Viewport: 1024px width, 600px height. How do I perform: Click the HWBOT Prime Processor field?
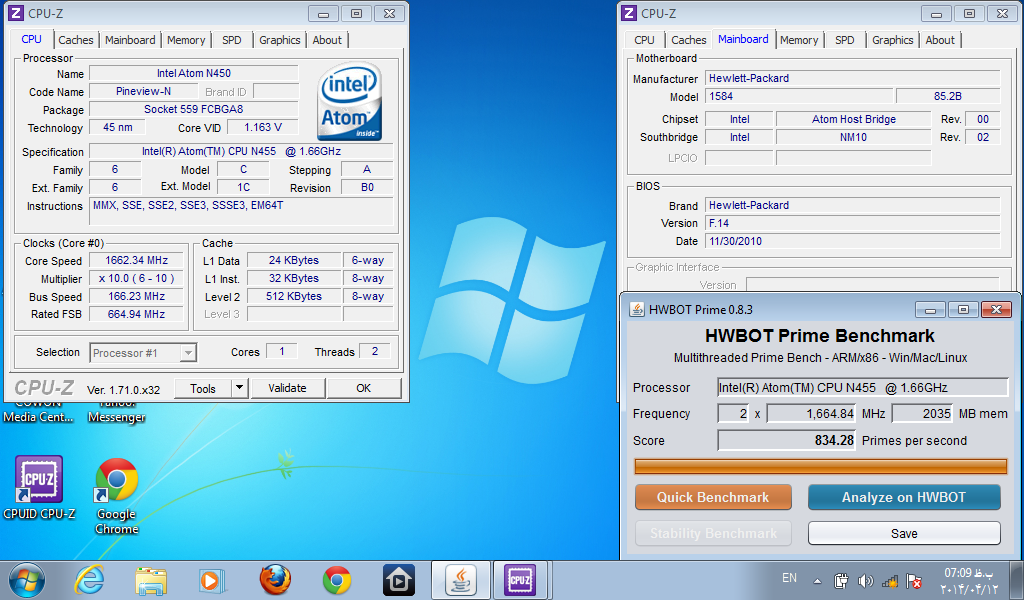863,387
